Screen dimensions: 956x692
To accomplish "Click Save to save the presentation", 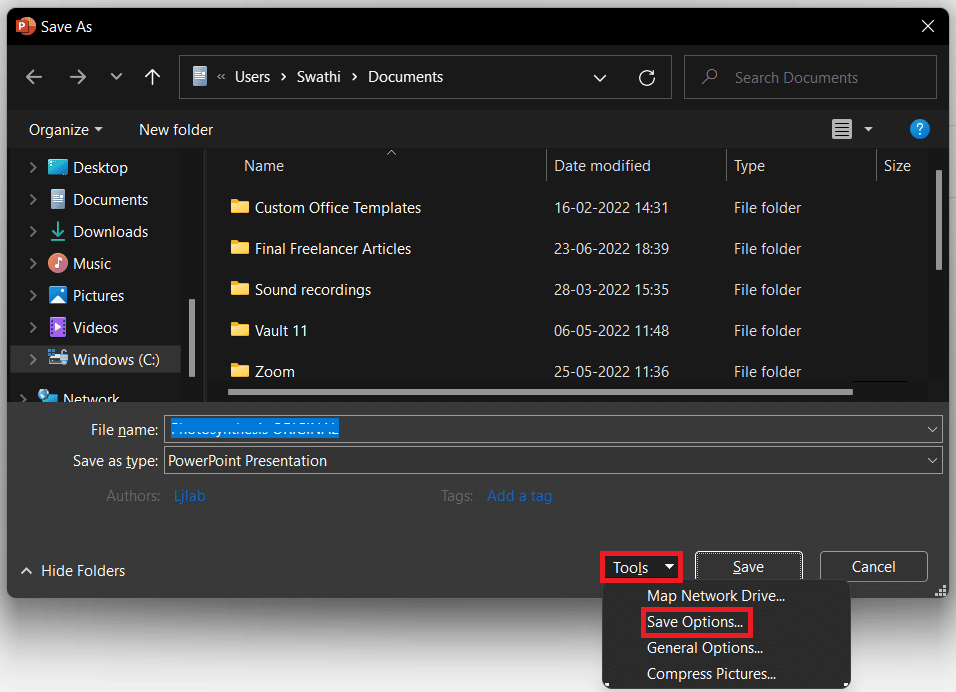I will [x=748, y=566].
